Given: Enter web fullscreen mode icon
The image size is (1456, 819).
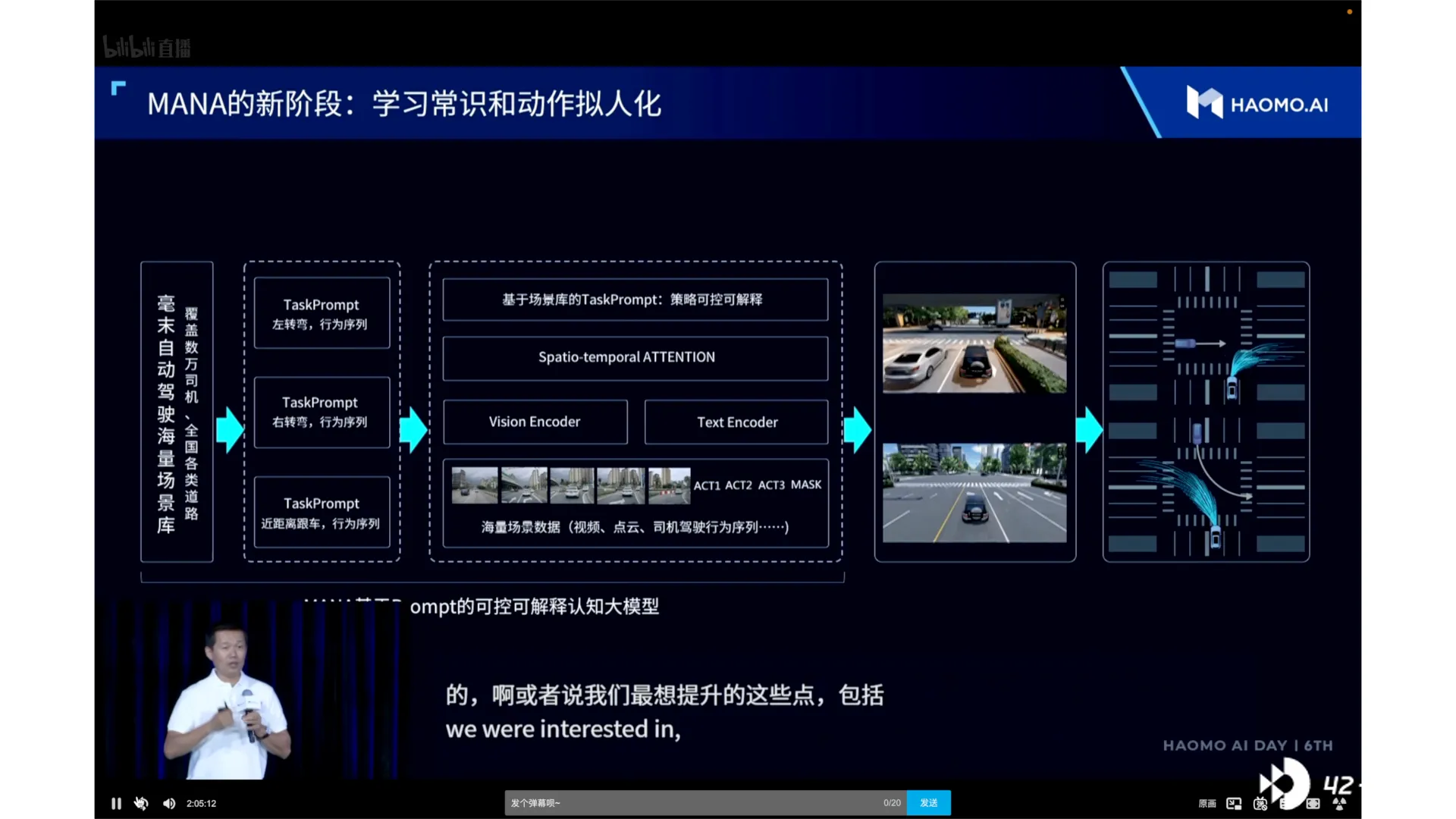Looking at the screenshot, I should pos(1313,803).
